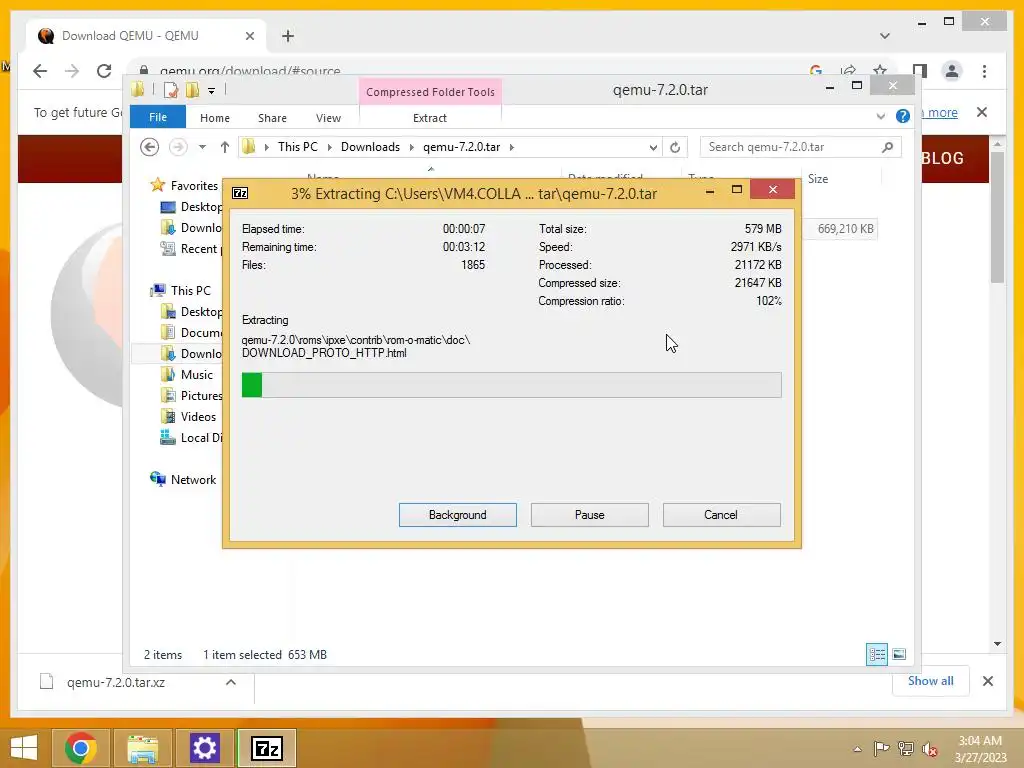
Task: Close the Chrome downloads bar
Action: (987, 681)
